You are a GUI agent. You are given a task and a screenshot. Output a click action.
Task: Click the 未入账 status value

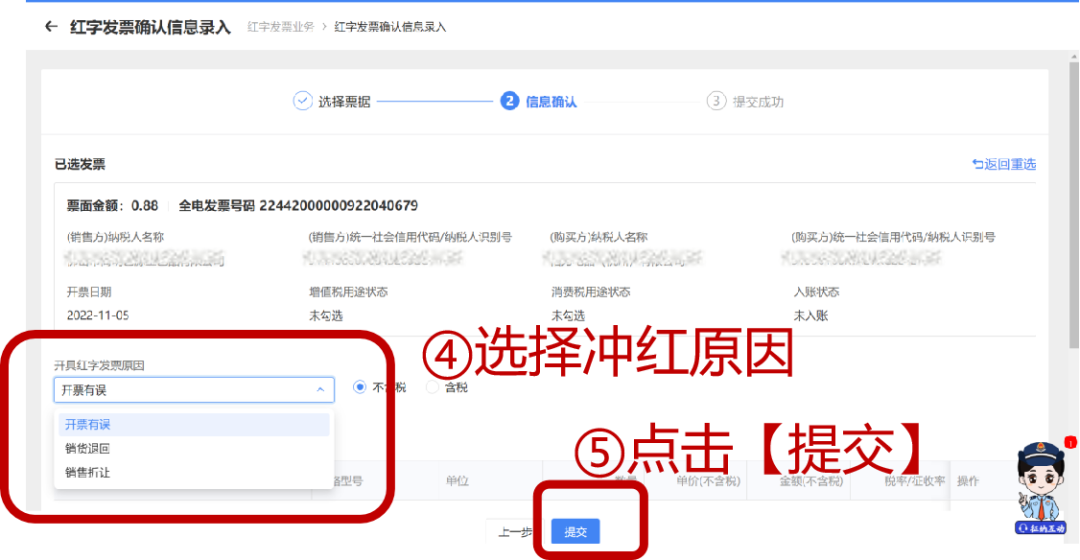coord(811,315)
